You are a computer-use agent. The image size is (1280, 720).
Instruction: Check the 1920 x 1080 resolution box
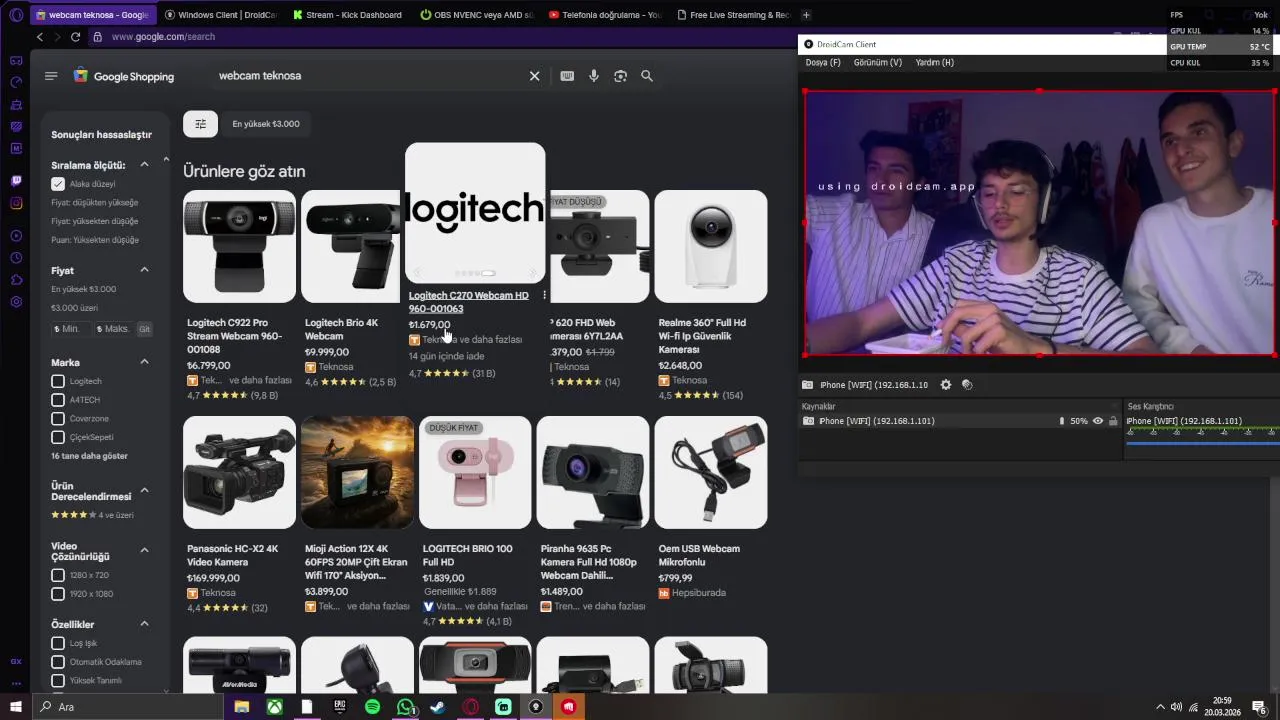click(58, 594)
